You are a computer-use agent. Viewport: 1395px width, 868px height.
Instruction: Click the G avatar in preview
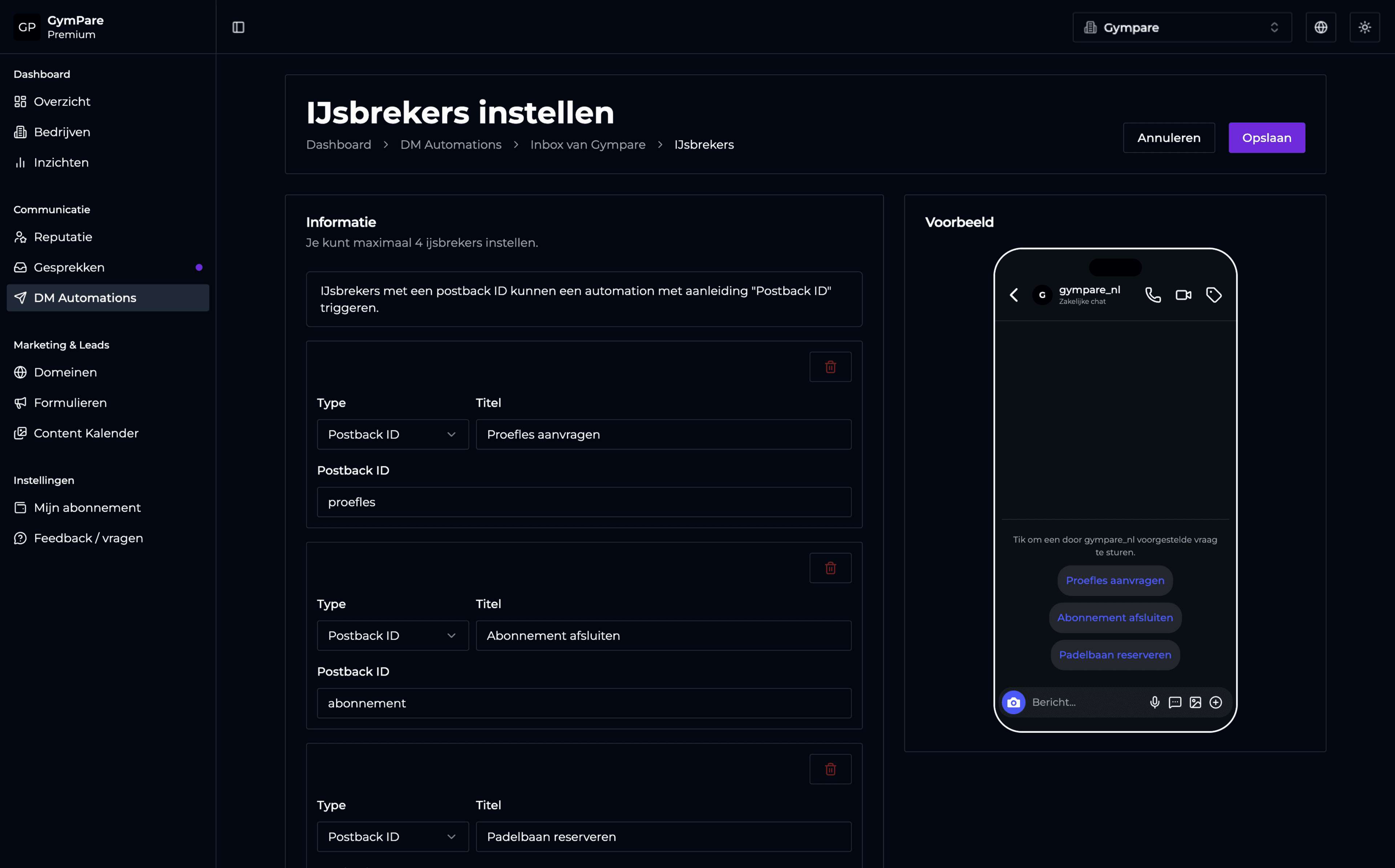coord(1042,295)
